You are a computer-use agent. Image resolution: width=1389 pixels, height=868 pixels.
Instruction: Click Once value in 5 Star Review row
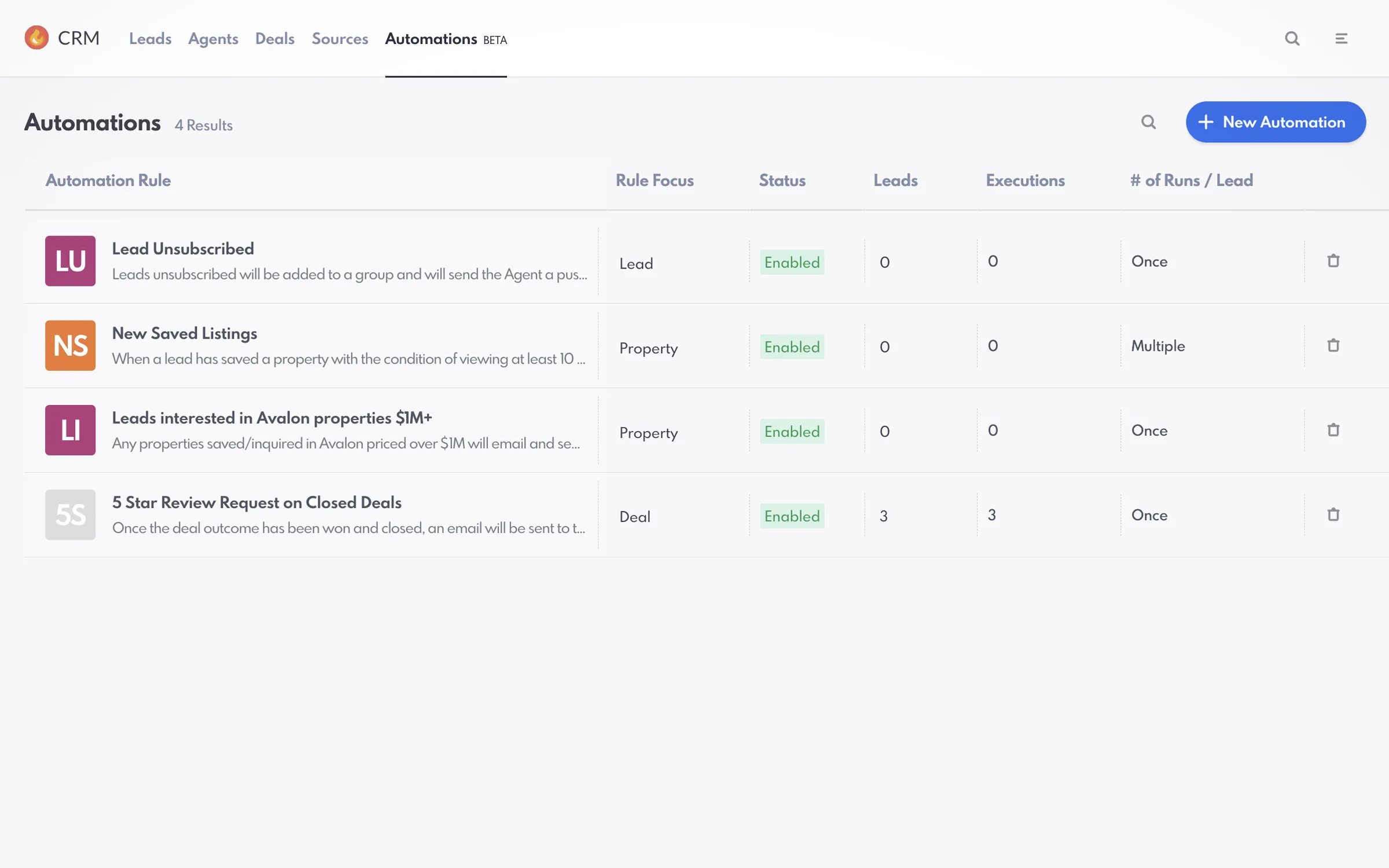pyautogui.click(x=1149, y=515)
